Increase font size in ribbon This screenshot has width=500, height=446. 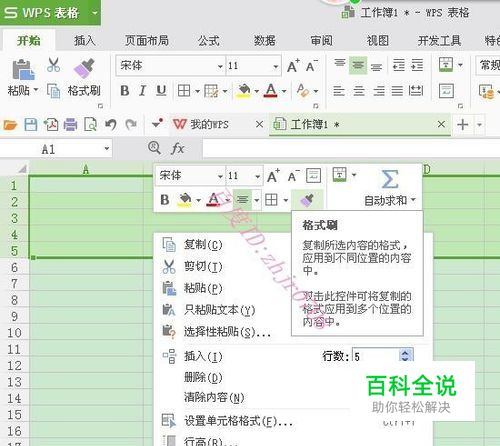293,66
